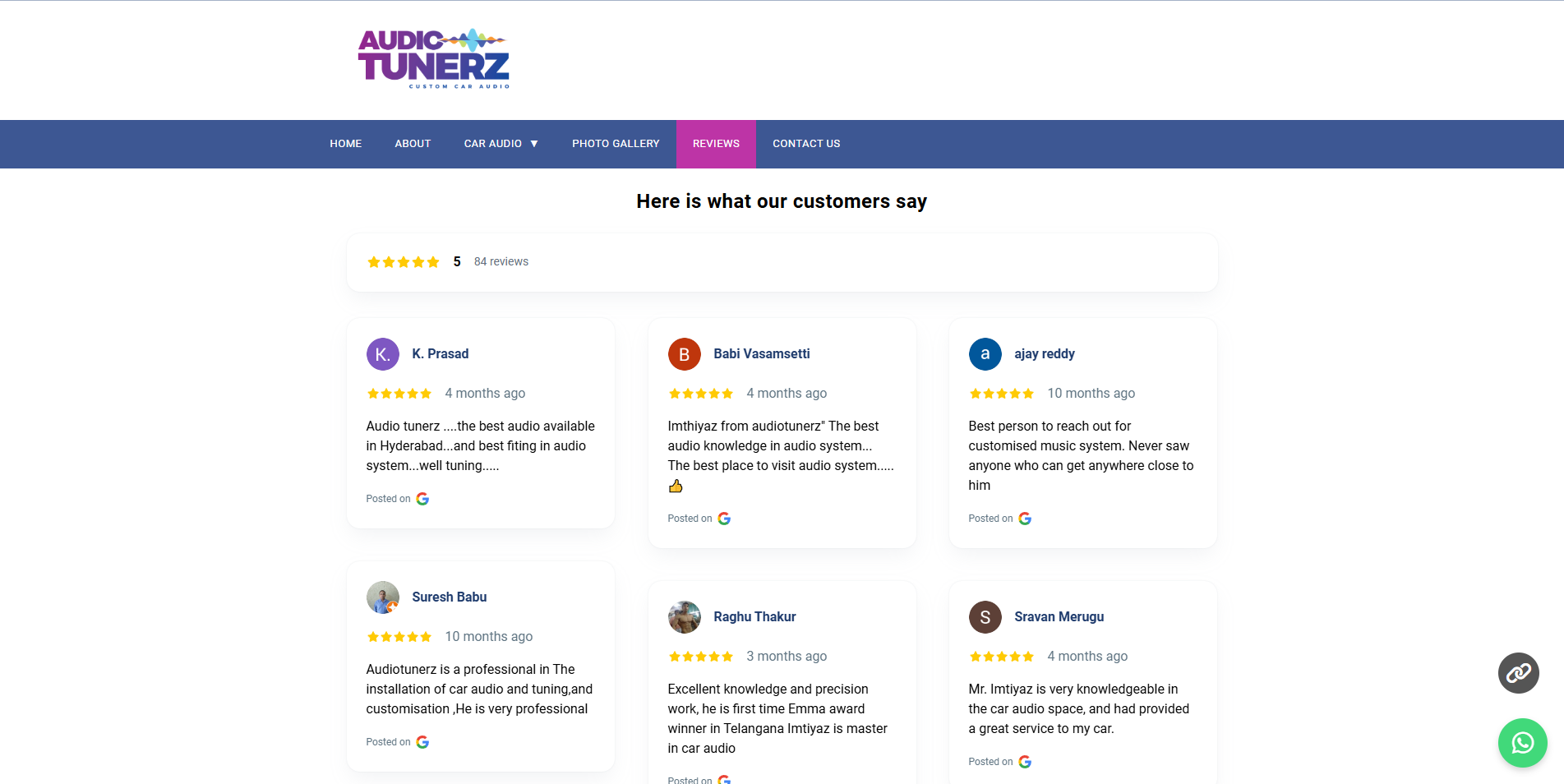The image size is (1564, 784).
Task: Click the overall five-star rating
Action: (404, 262)
